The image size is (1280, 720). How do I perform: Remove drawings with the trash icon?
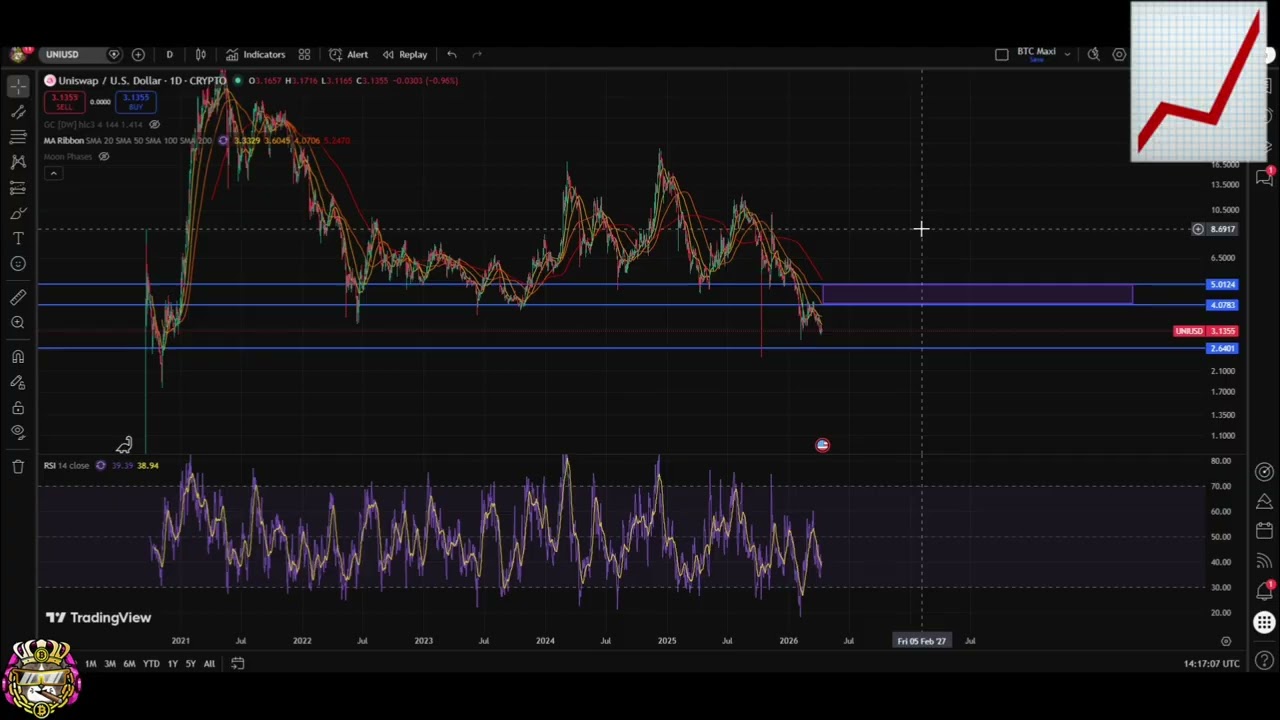(x=18, y=466)
